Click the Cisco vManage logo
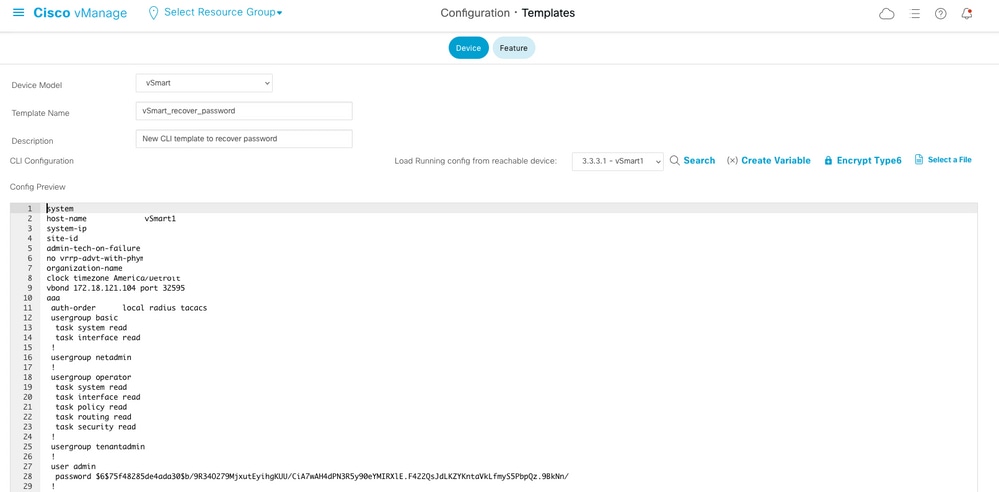The image size is (999, 492). [80, 13]
